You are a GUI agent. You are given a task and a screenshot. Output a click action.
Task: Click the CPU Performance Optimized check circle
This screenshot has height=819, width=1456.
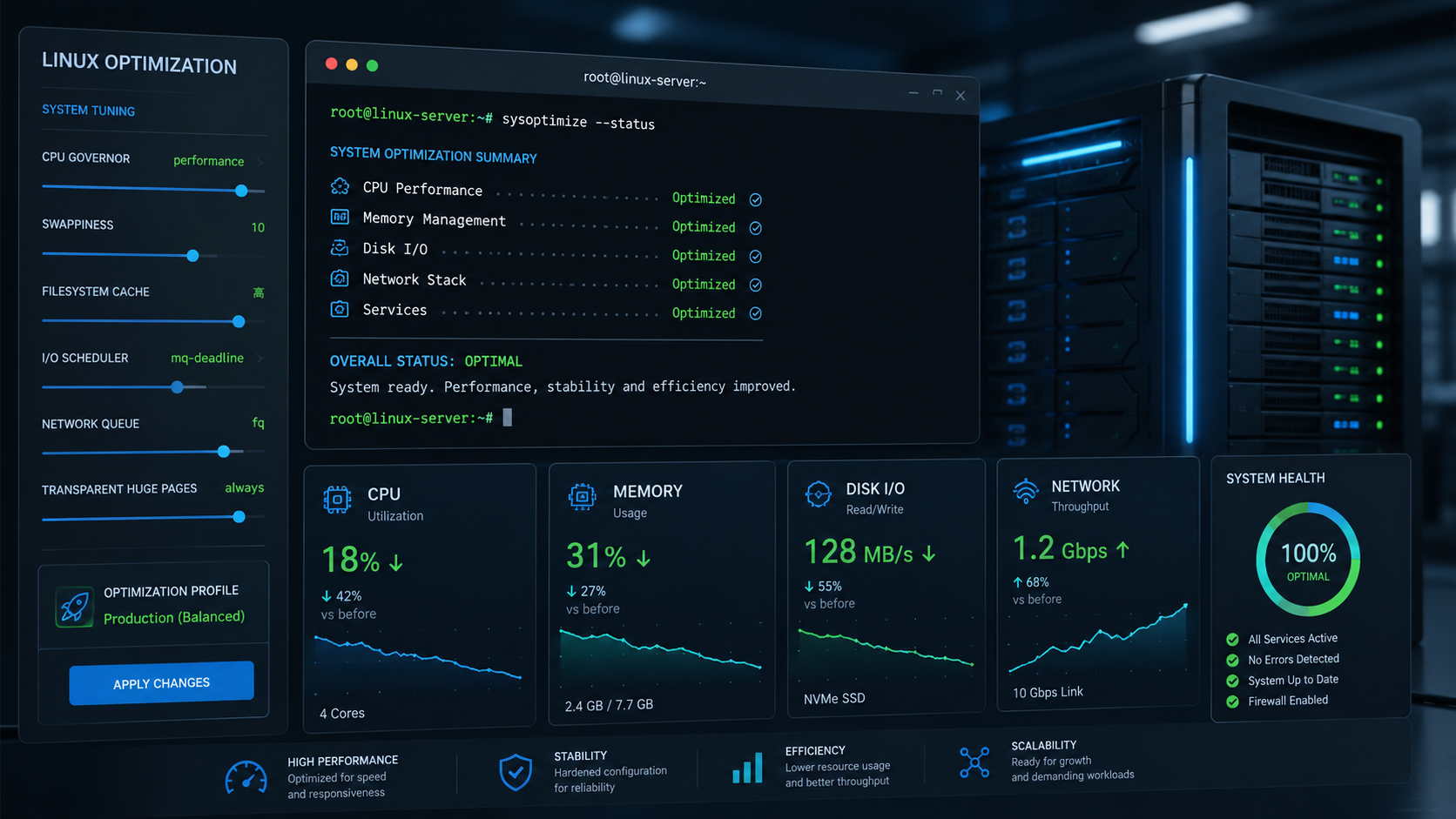coord(756,200)
